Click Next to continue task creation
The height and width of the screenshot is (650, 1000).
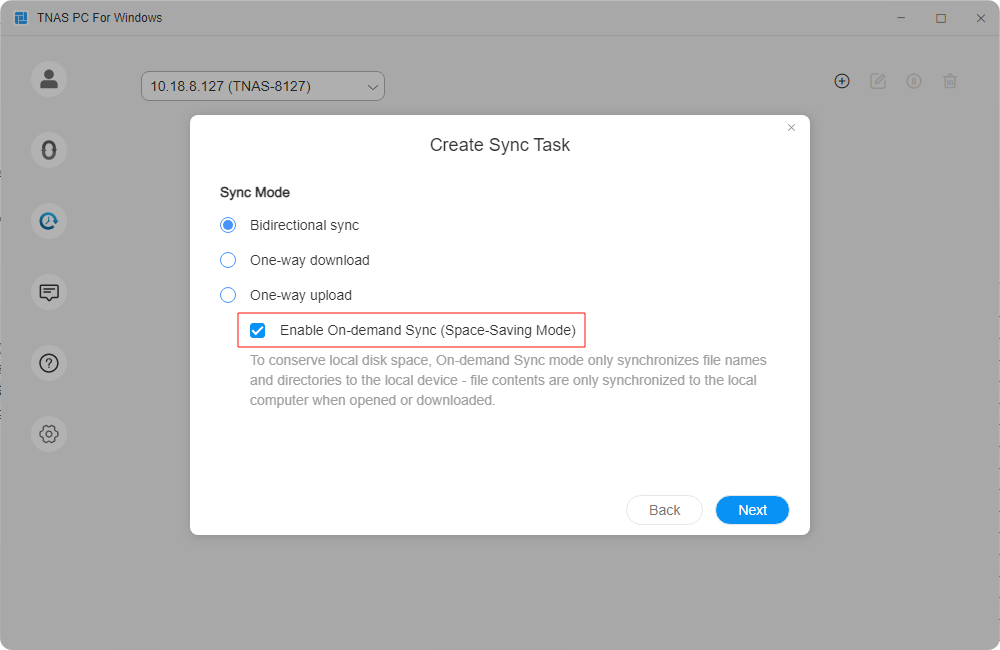(x=752, y=510)
